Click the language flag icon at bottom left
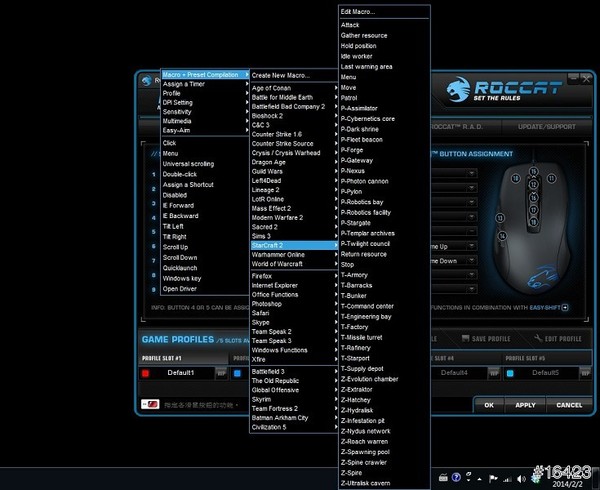The width and height of the screenshot is (600, 490). click(150, 404)
